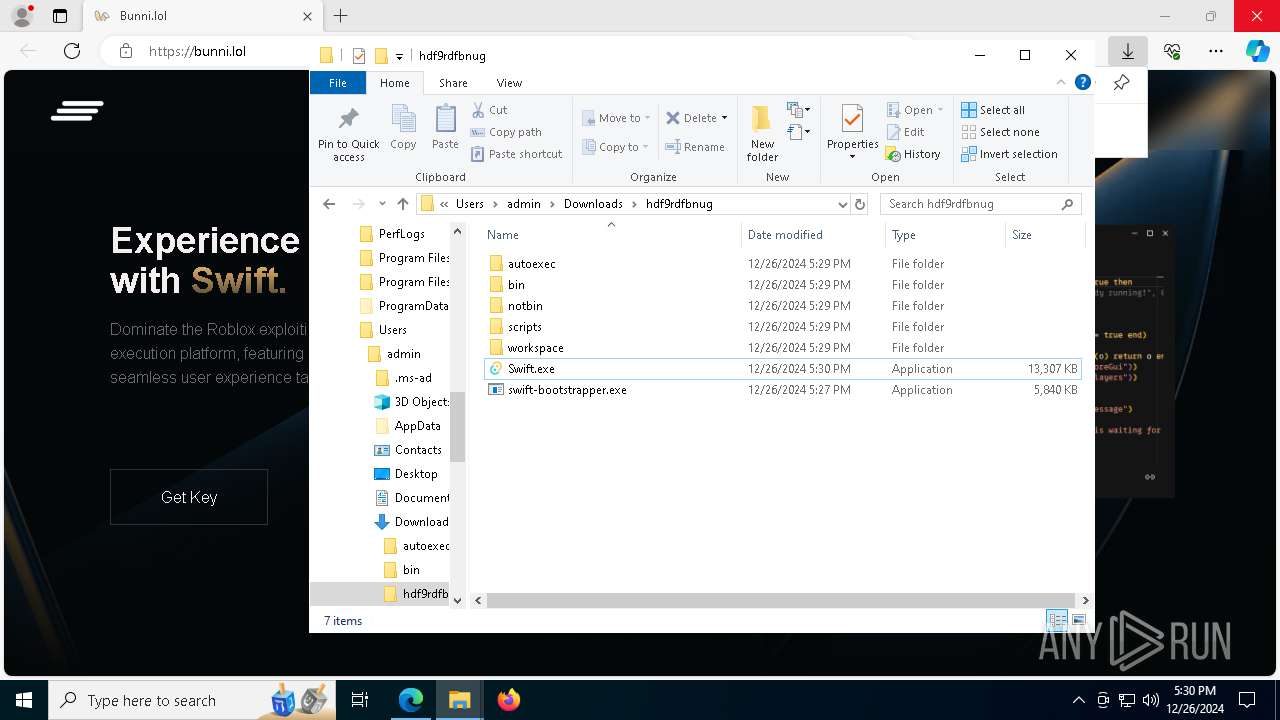Go back in Explorer navigation

329,204
